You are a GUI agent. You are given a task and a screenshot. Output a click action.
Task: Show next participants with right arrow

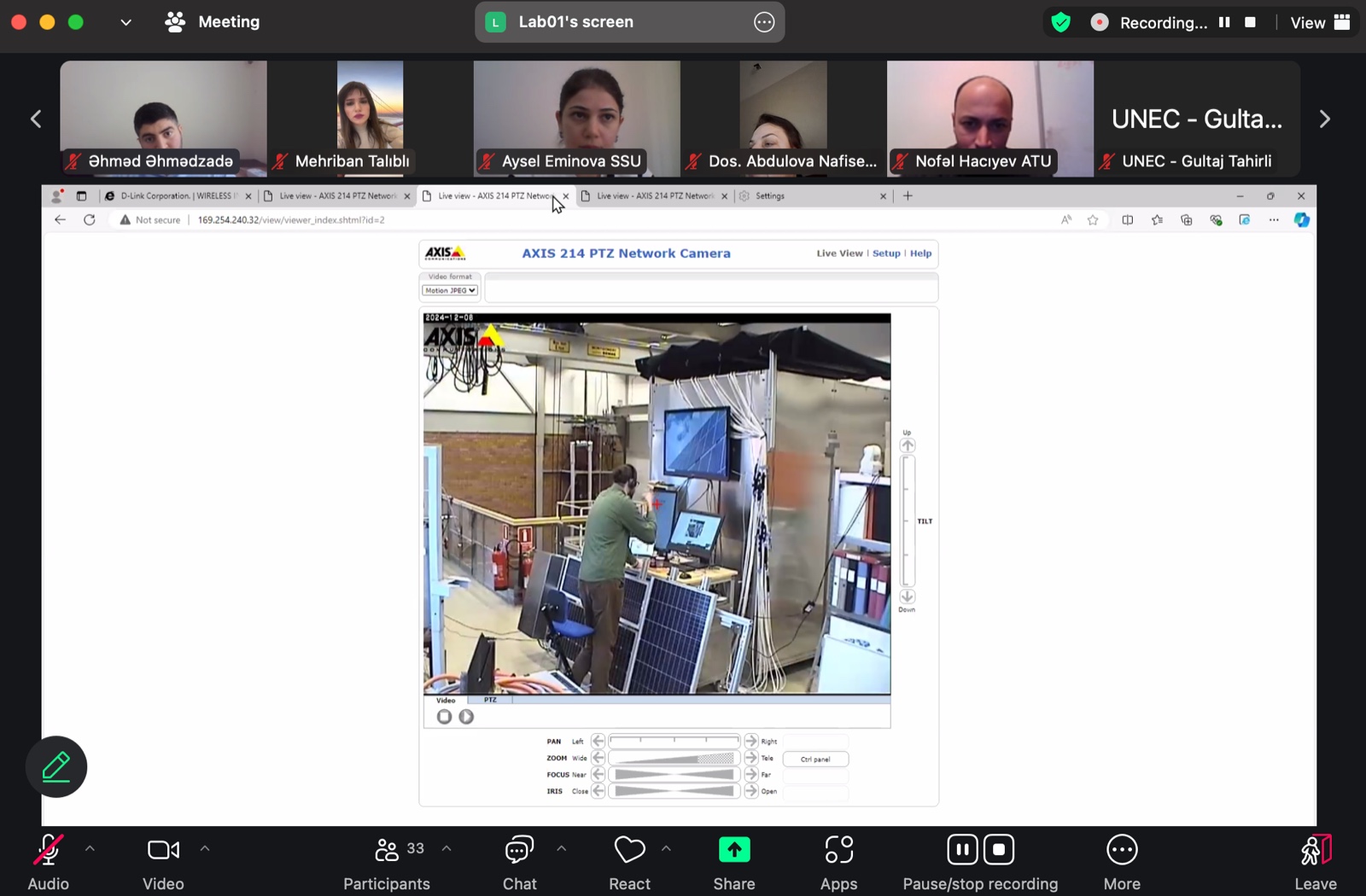tap(1324, 119)
